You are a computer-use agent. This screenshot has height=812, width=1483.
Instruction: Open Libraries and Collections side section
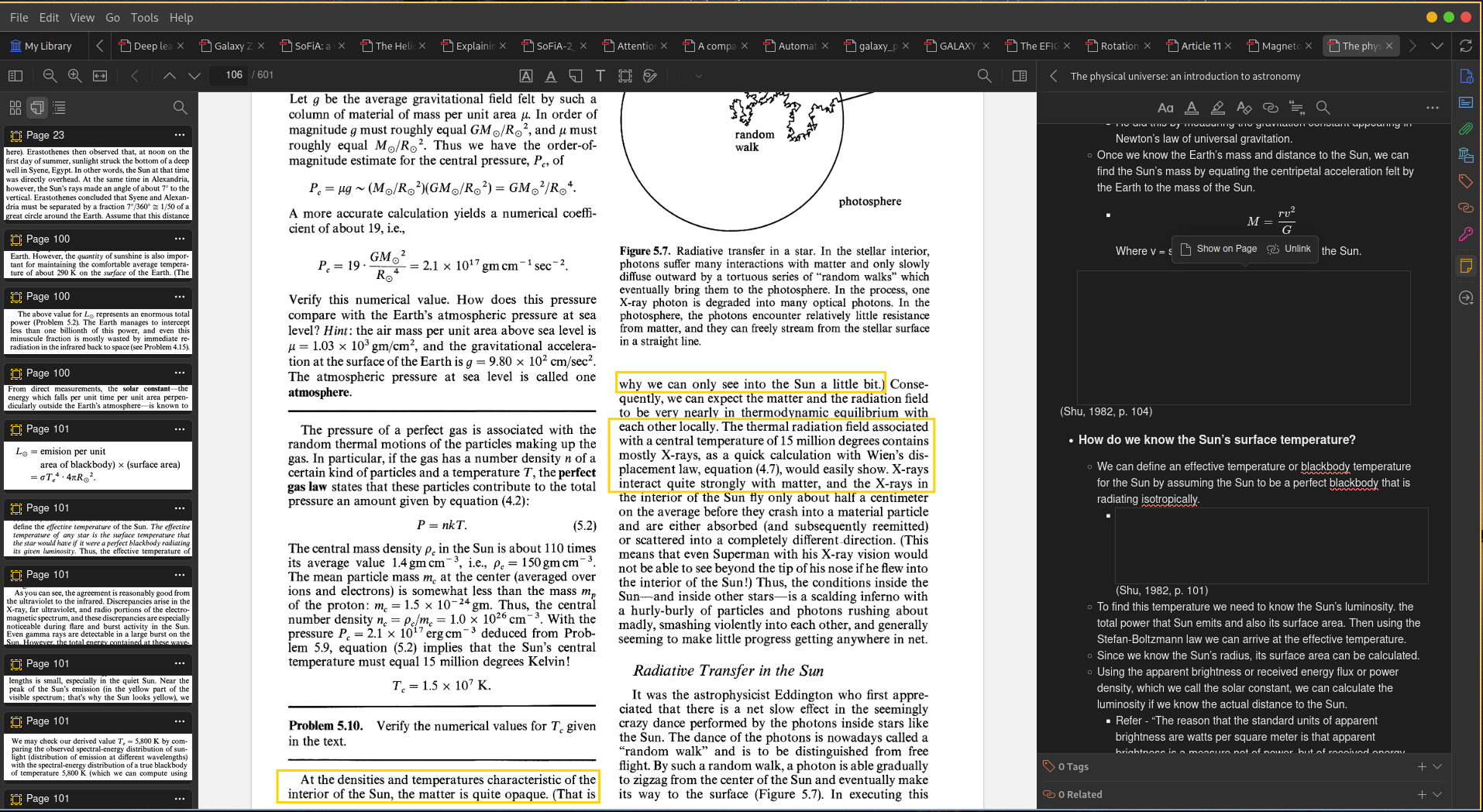pos(1466,155)
